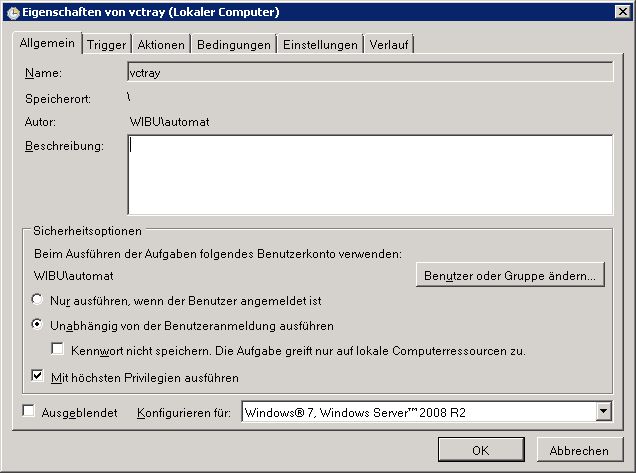The height and width of the screenshot is (473, 636).
Task: Click the Windows 7, Windows Server 2008 R2 combo box
Action: pyautogui.click(x=418, y=411)
